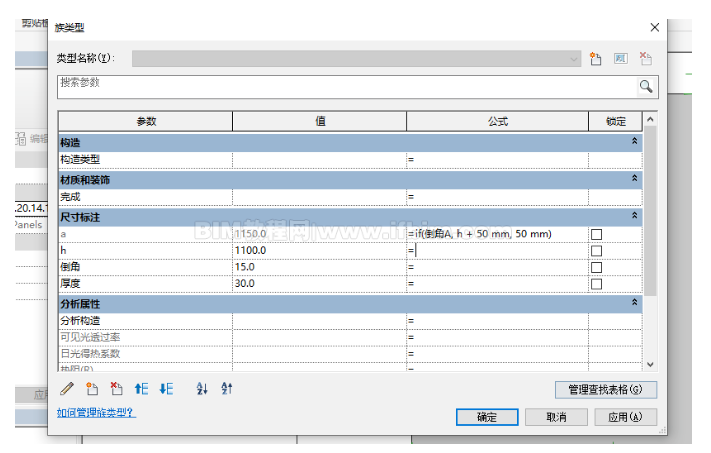Click the 应用(A) button
Screen dimensions: 711x453
(626, 417)
